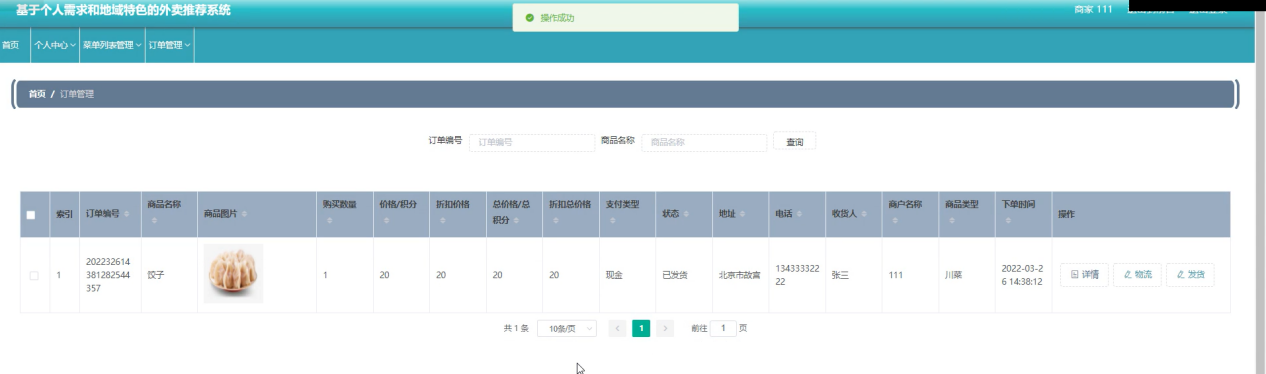
Task: Click 首页 in the breadcrumb
Action: [37, 94]
